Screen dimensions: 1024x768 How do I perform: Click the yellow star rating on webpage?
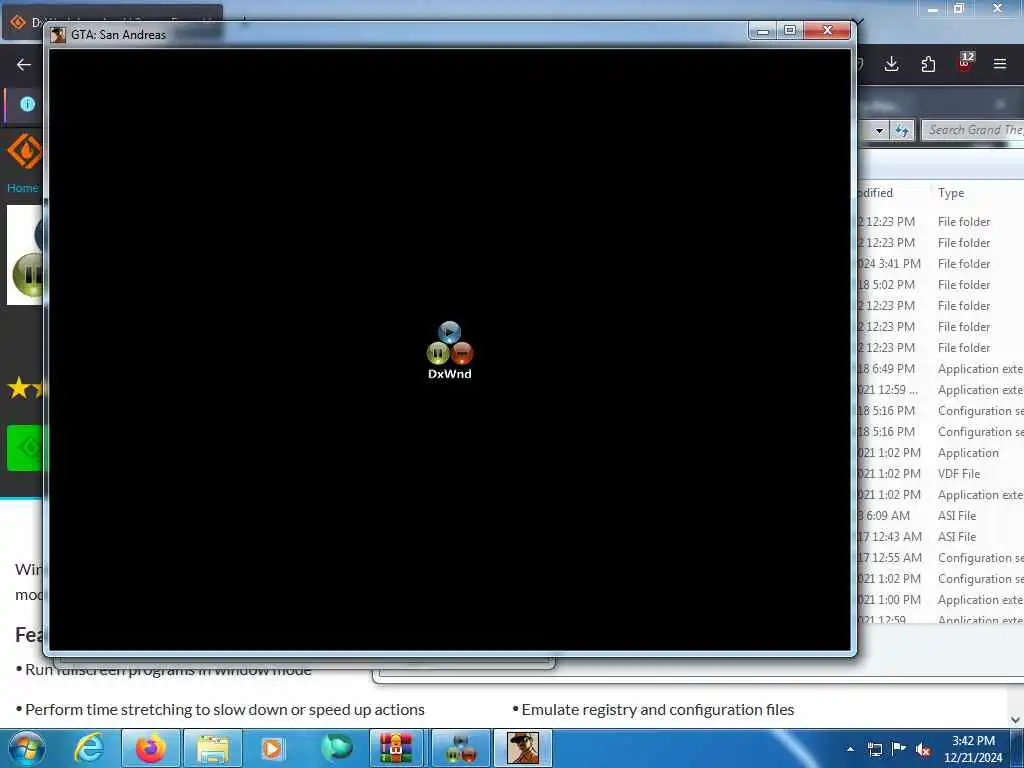point(25,388)
